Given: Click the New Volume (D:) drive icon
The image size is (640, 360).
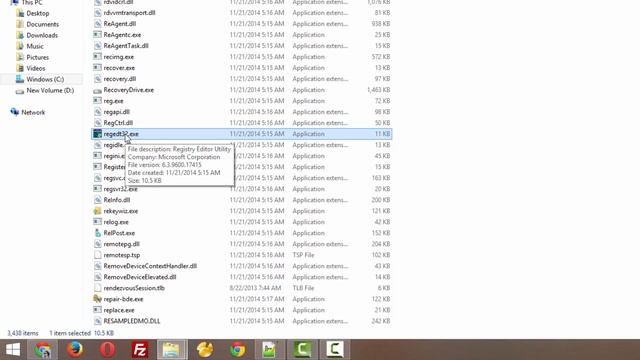Looking at the screenshot, I should coord(20,91).
